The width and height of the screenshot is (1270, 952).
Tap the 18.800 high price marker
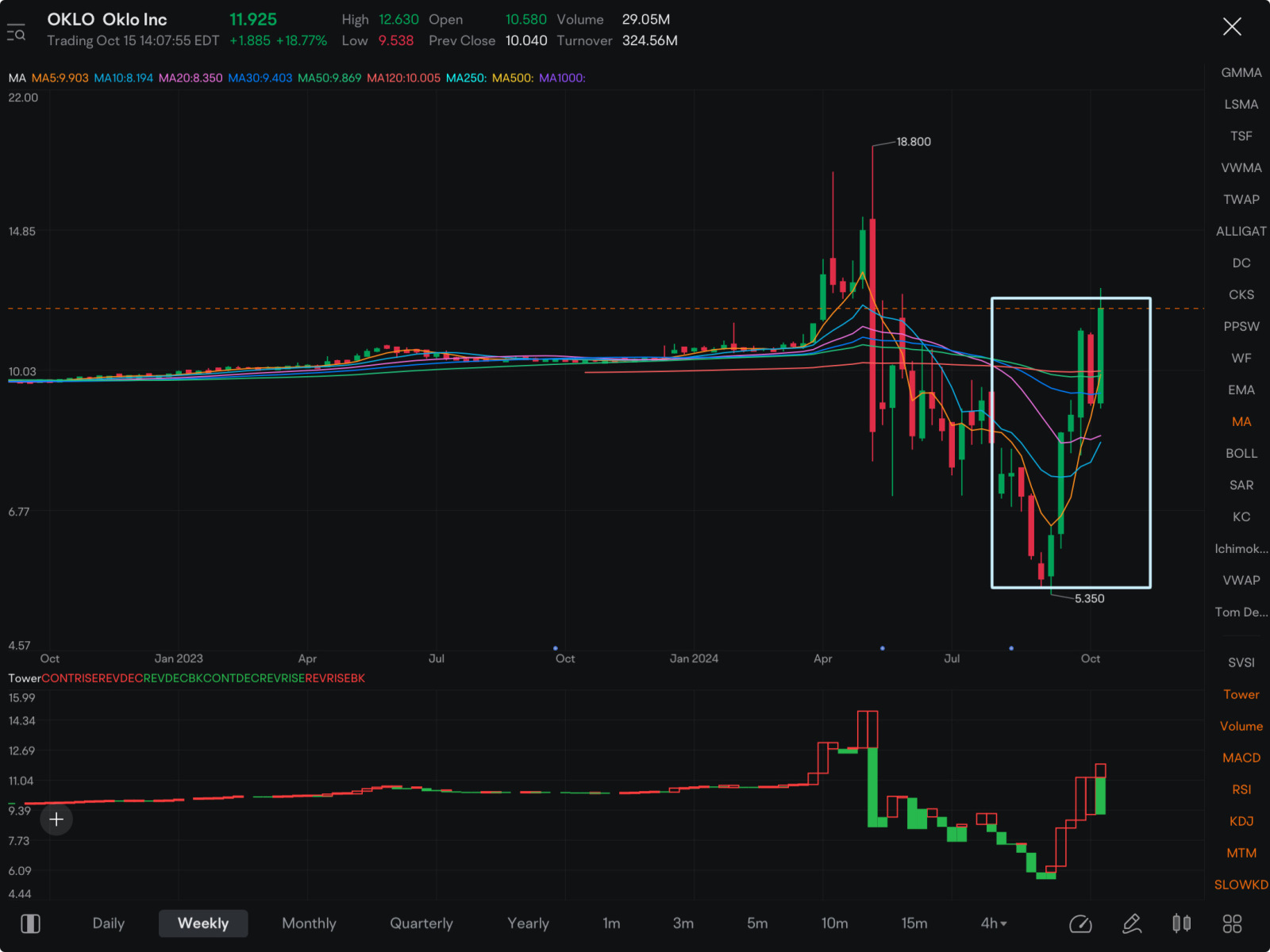(914, 142)
